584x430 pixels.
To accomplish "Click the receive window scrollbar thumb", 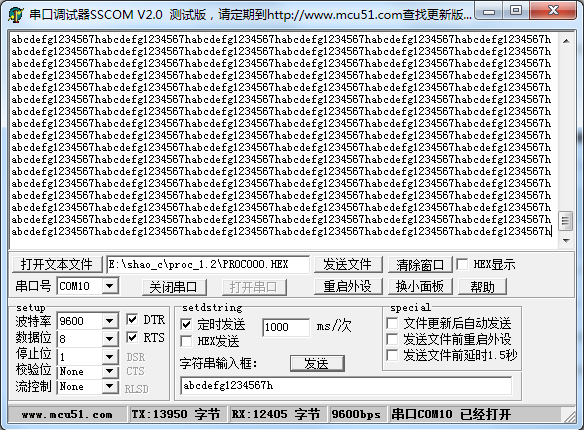I will tap(566, 221).
